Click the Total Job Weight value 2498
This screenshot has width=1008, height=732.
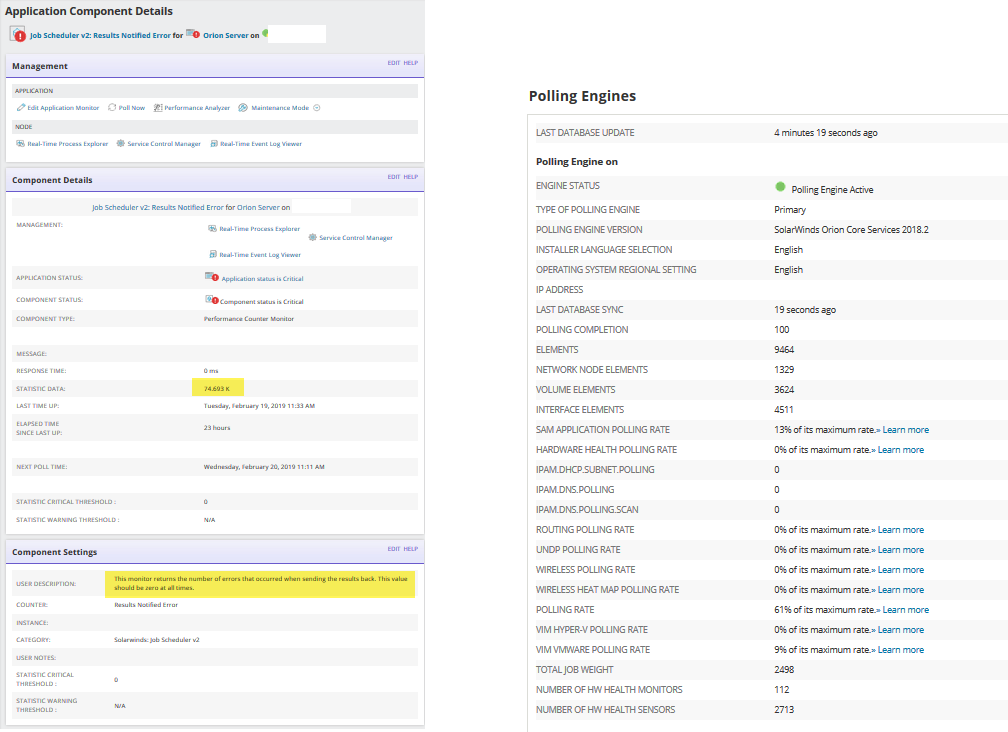(784, 670)
